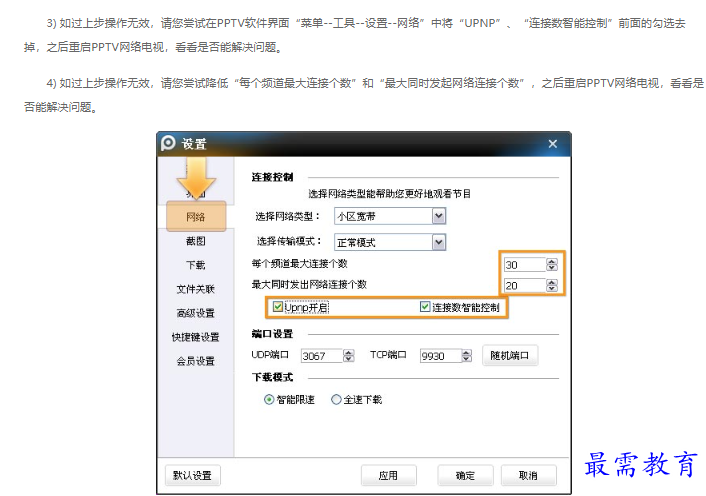This screenshot has height=496, width=706.
Task: Click the 每个频道最大连接个数 value field
Action: coord(524,265)
